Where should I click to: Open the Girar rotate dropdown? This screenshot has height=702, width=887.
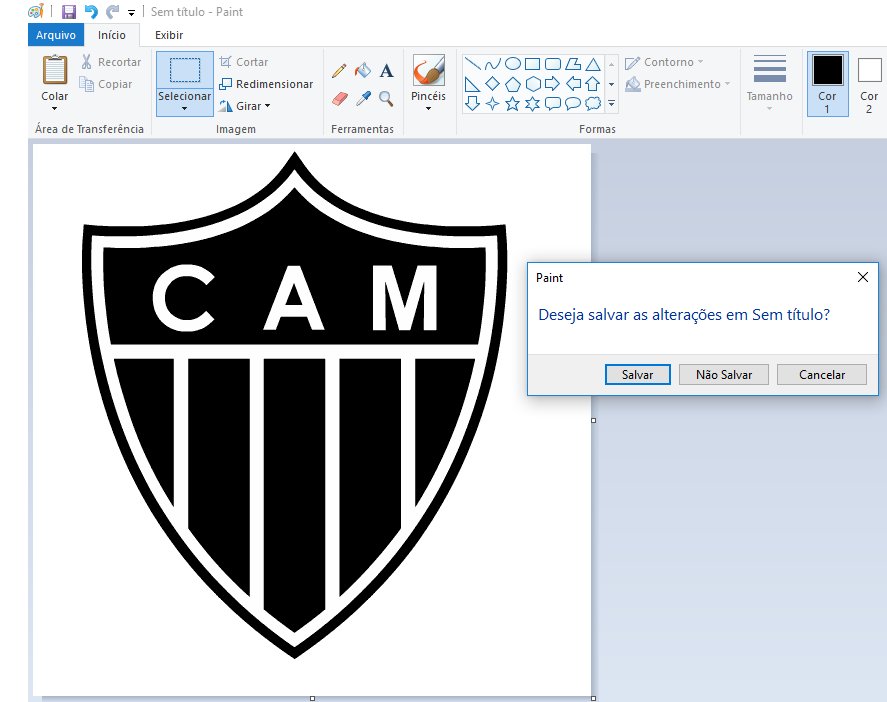coord(245,106)
